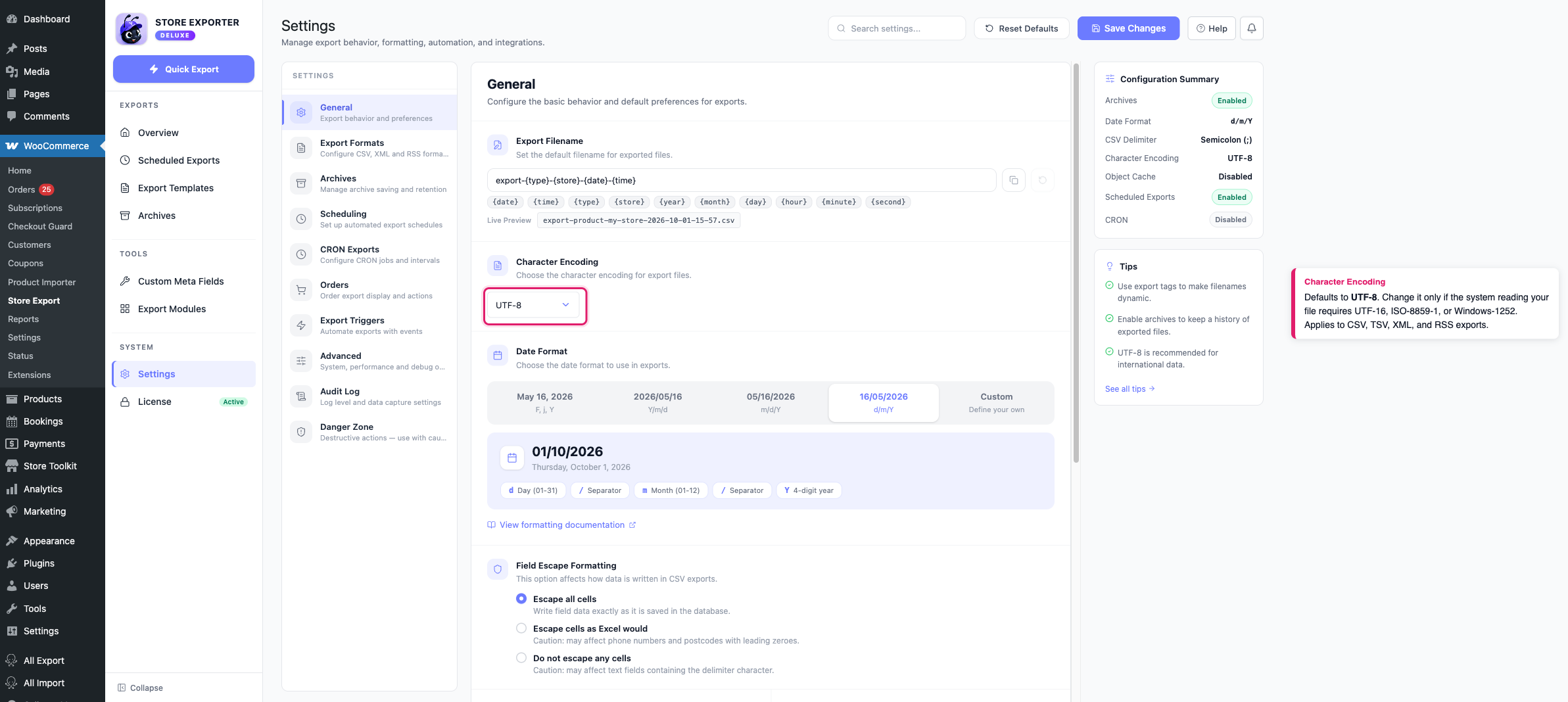
Task: Choose May 16, 2026 date format
Action: (x=544, y=402)
